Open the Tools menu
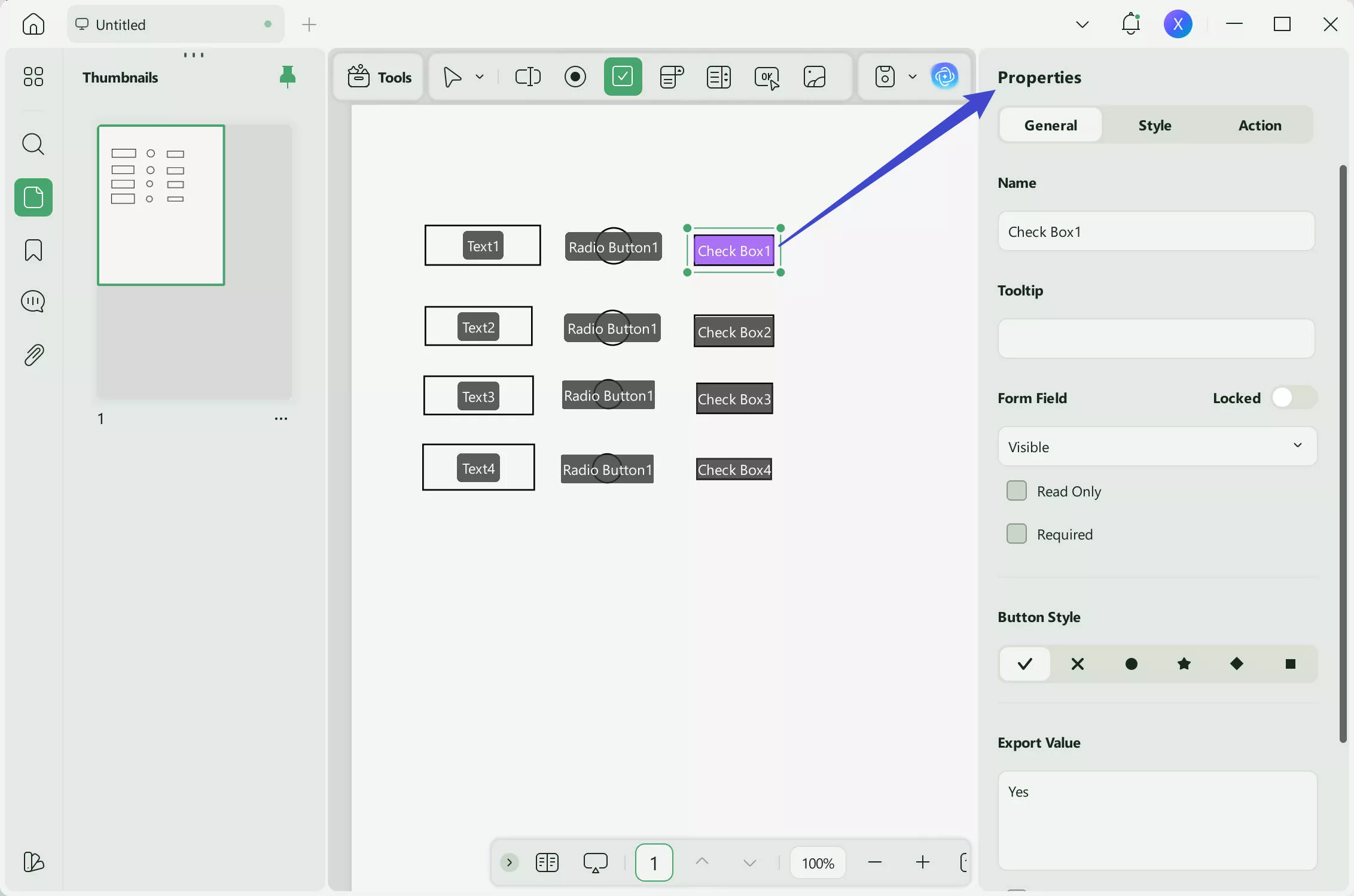 tap(378, 77)
